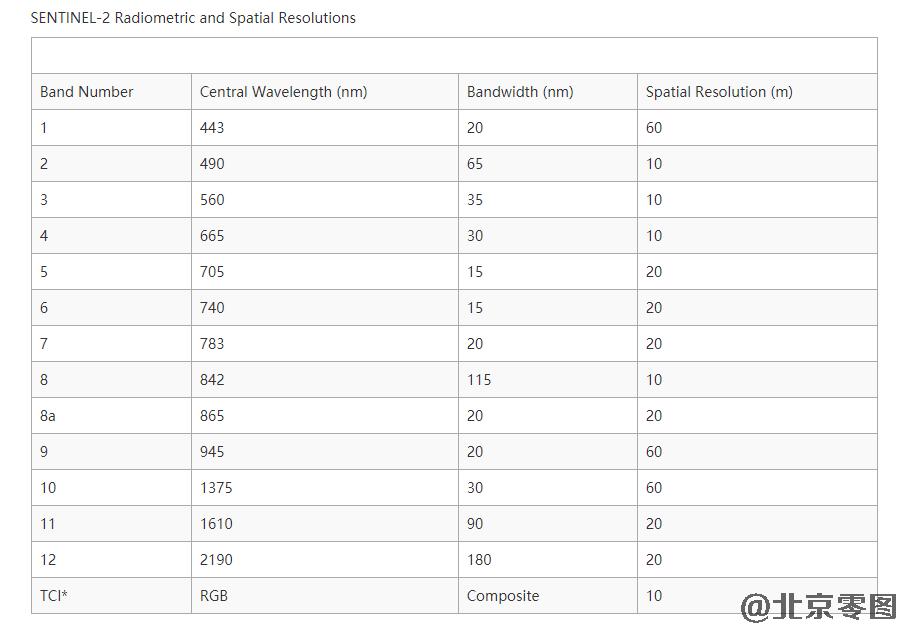Click the 945 wavelength cell

212,452
